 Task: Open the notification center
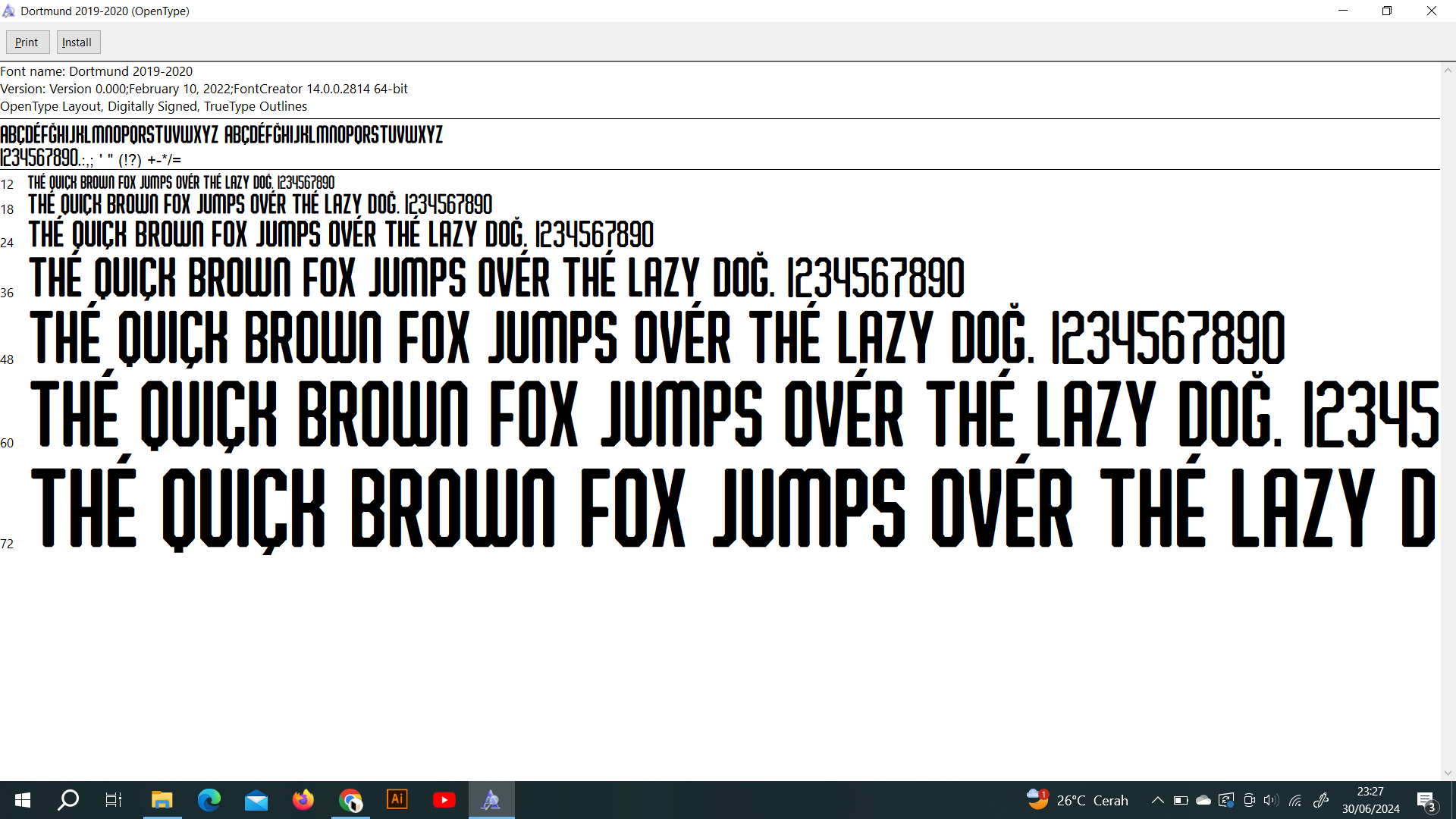(x=1426, y=800)
